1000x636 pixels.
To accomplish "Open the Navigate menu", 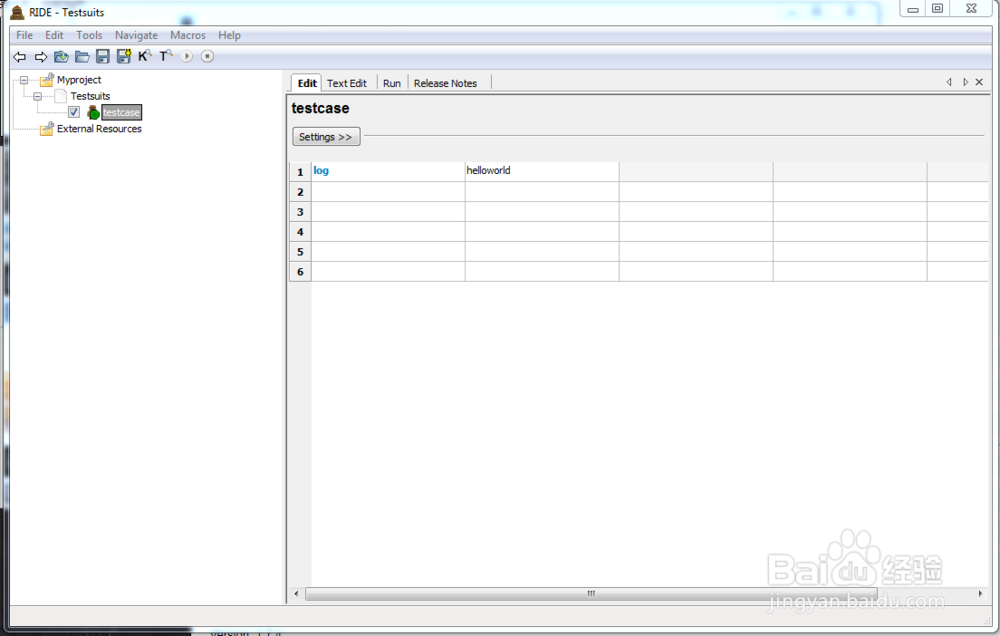I will (x=136, y=35).
